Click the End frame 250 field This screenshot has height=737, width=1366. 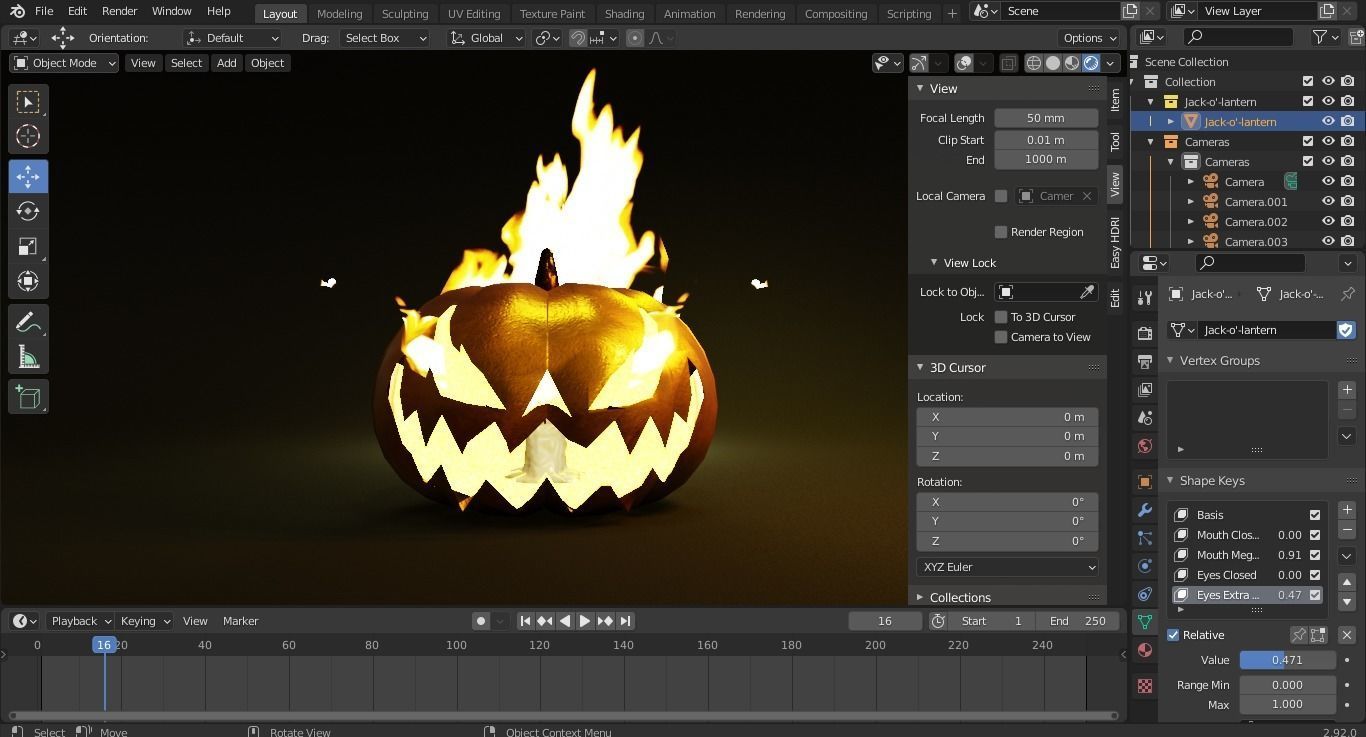point(1078,621)
